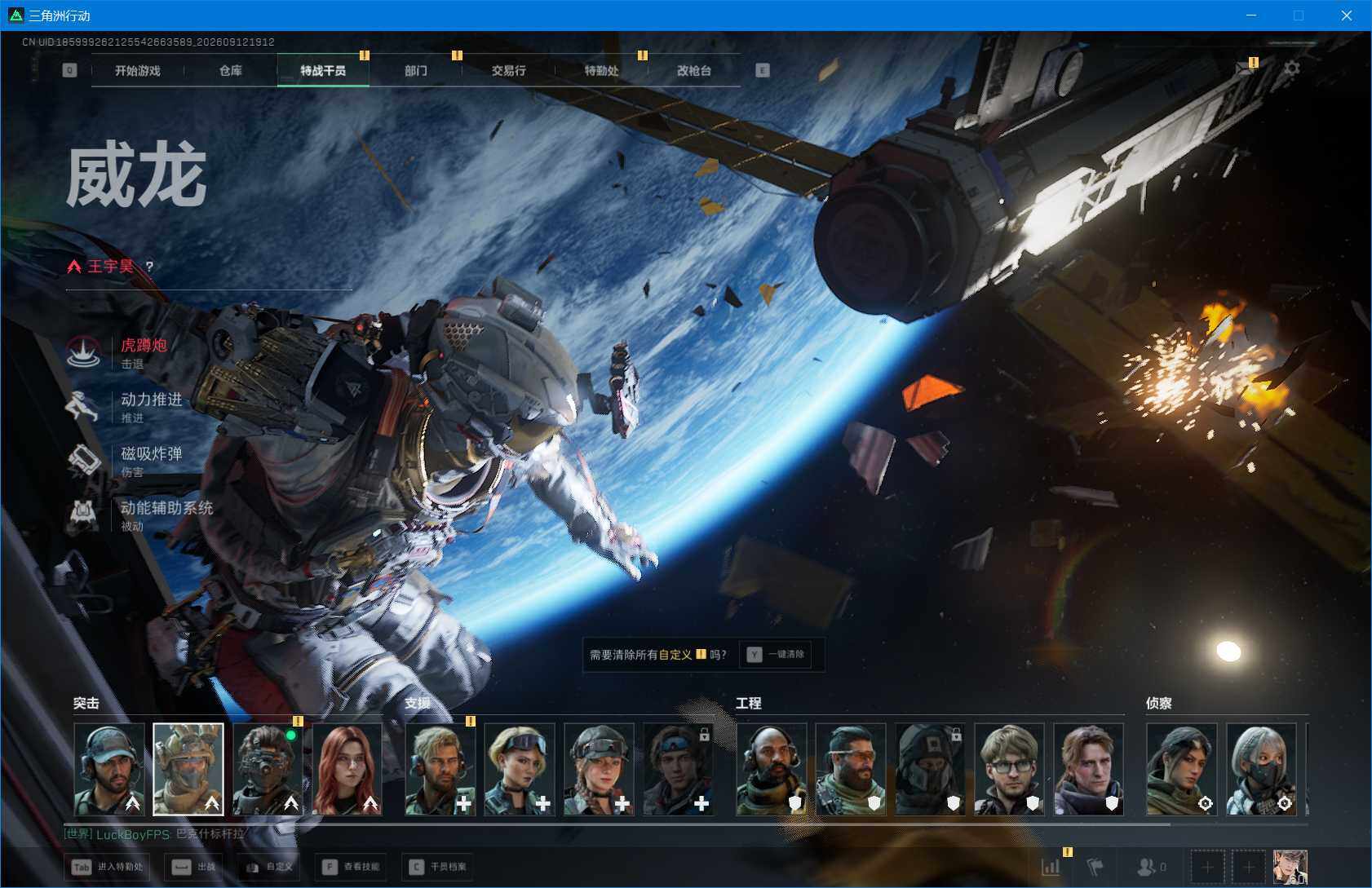Select the dark-haired 侦察 operator portrait
1372x888 pixels.
coord(1181,769)
